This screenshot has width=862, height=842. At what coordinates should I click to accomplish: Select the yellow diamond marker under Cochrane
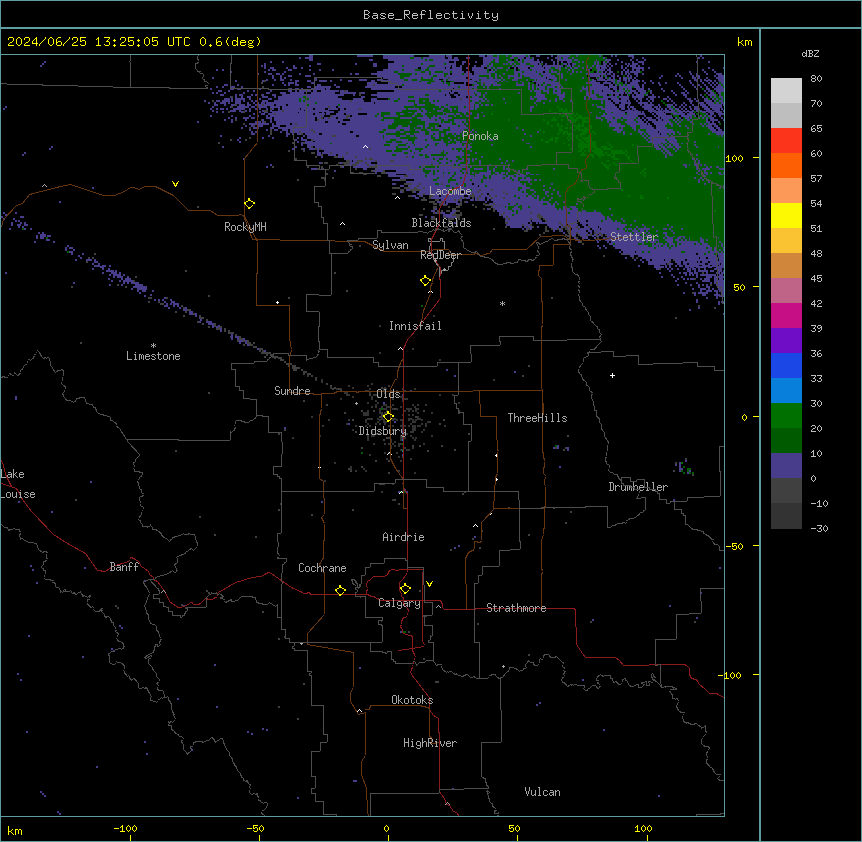pos(340,590)
